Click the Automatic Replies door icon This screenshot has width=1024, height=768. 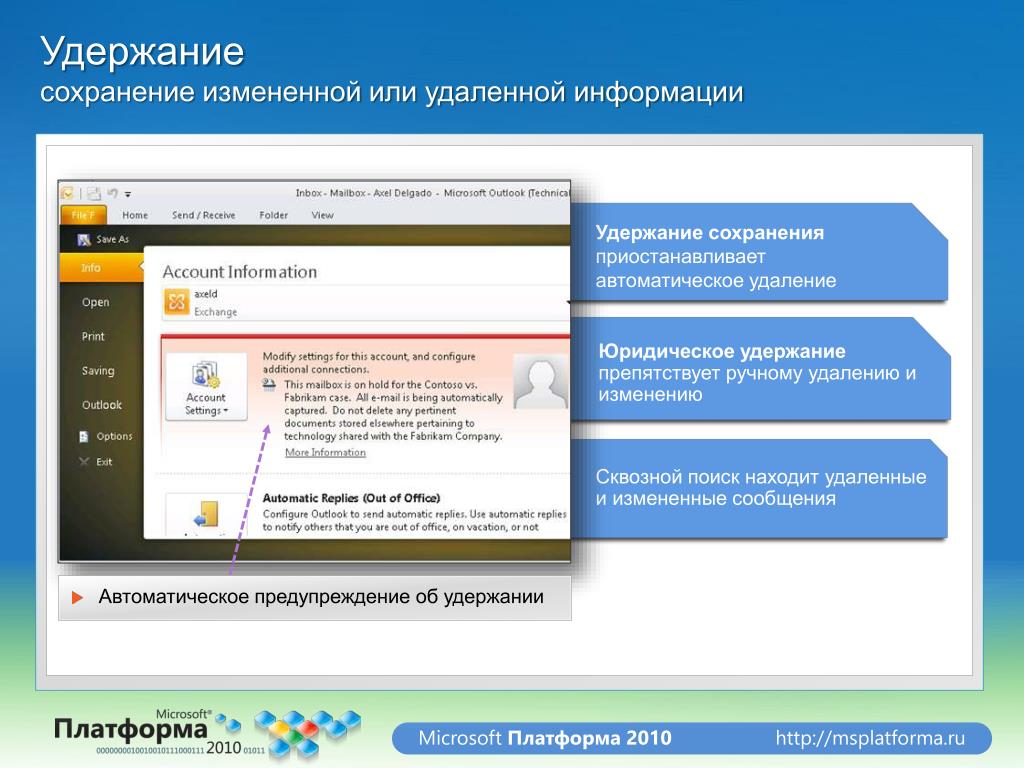coord(206,514)
